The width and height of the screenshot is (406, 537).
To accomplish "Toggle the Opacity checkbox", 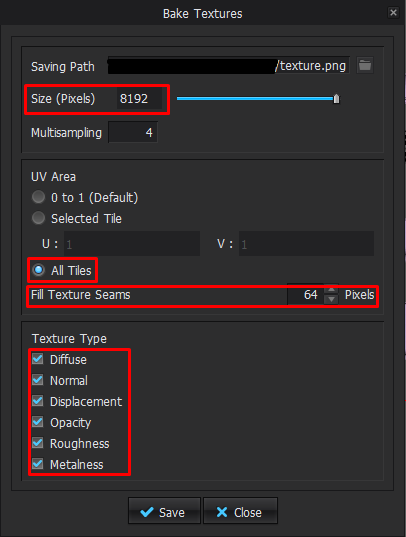I will pos(38,422).
